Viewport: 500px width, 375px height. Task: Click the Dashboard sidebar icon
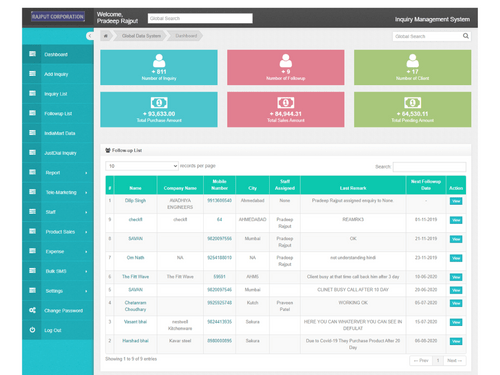pos(32,54)
